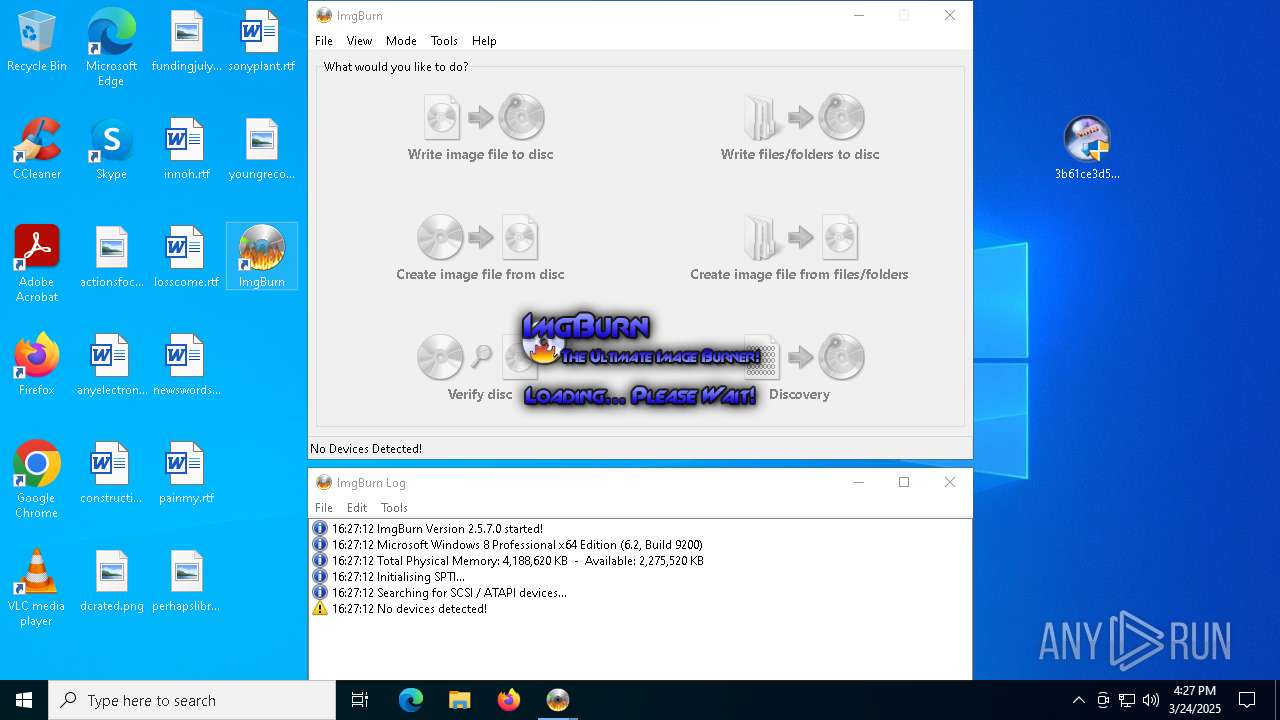Click the No devices detected log warning
Image resolution: width=1280 pixels, height=720 pixels.
409,609
